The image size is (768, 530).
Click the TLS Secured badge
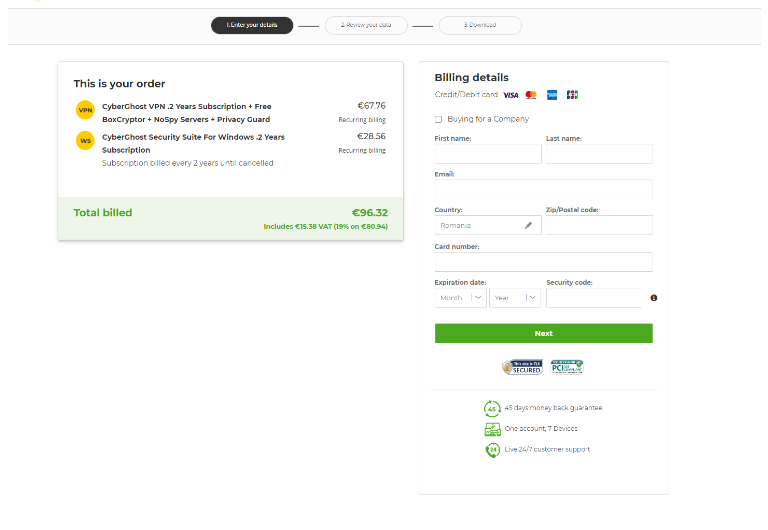click(x=523, y=367)
